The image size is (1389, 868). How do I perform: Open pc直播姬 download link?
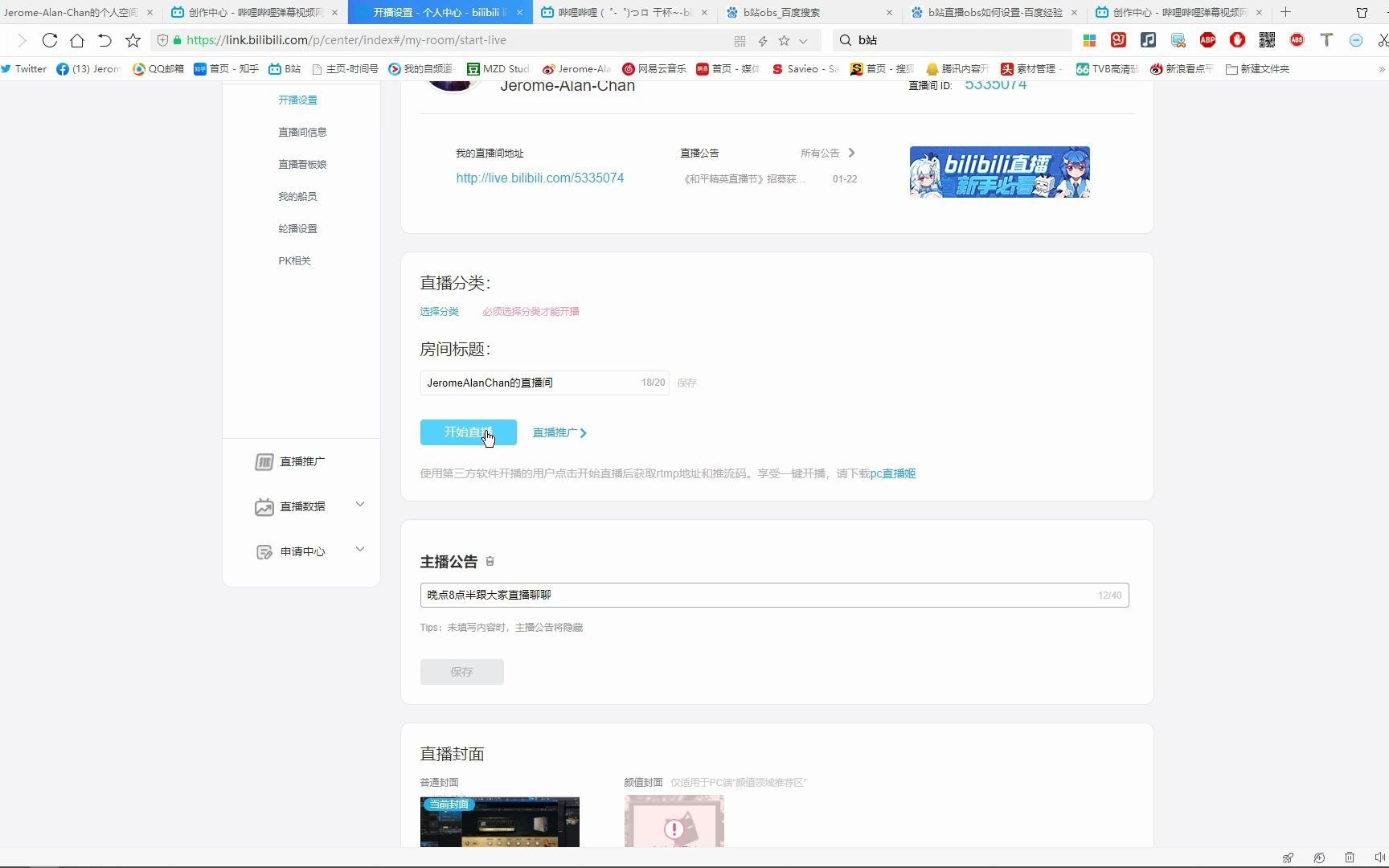coord(893,474)
